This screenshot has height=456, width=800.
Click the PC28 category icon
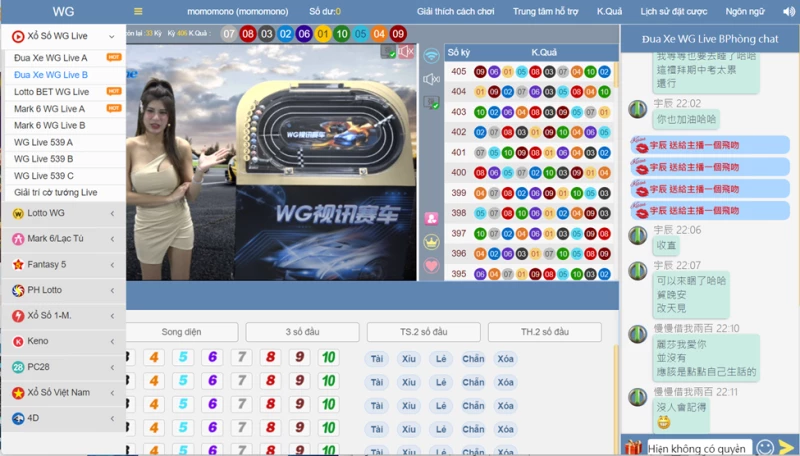point(18,367)
